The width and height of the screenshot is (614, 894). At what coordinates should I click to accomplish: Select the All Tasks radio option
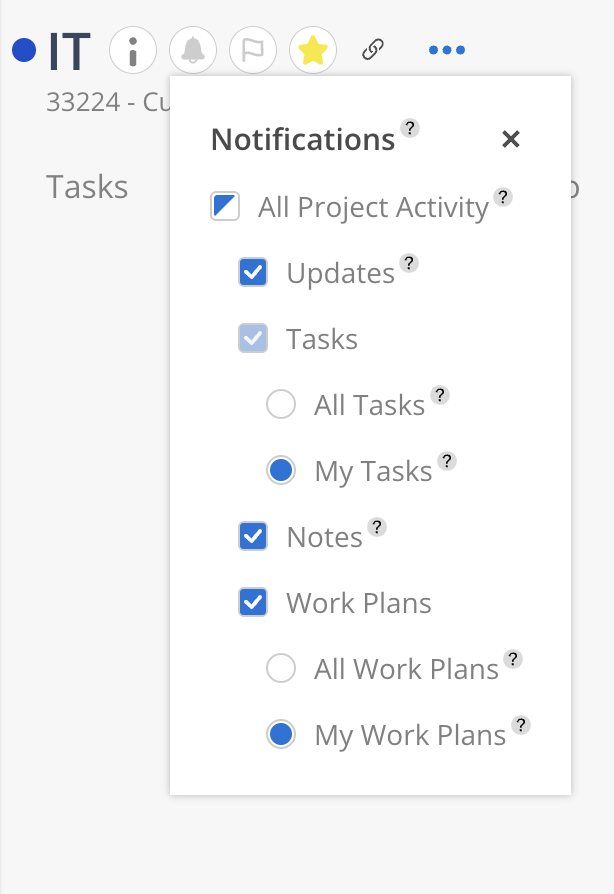click(281, 404)
